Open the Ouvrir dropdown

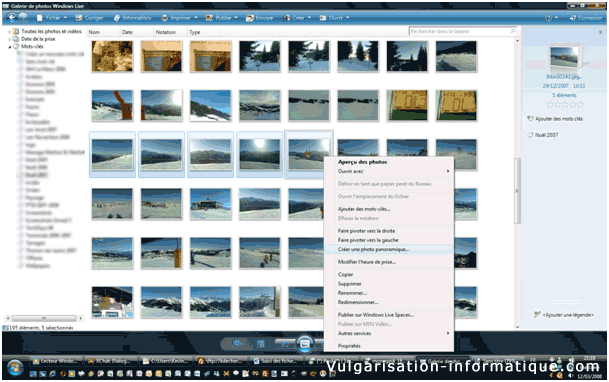coord(334,18)
